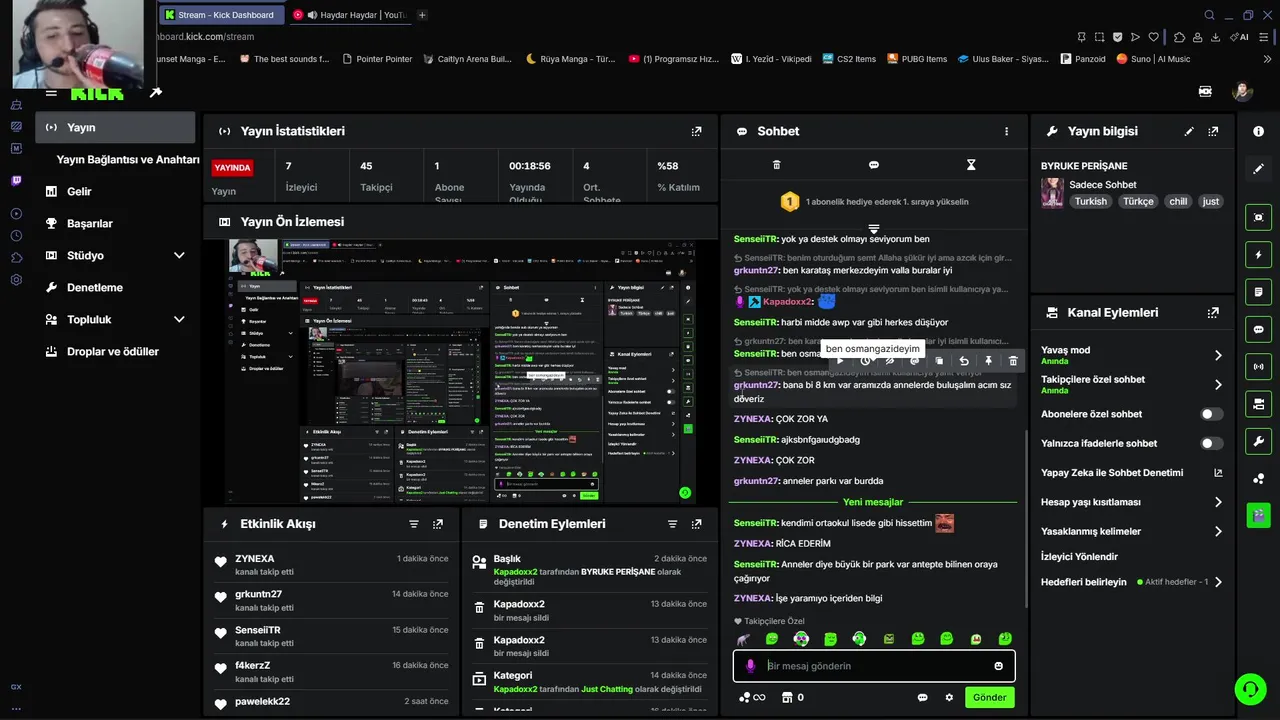Open the PUBG Items bookmark
1280x720 pixels.
915,59
